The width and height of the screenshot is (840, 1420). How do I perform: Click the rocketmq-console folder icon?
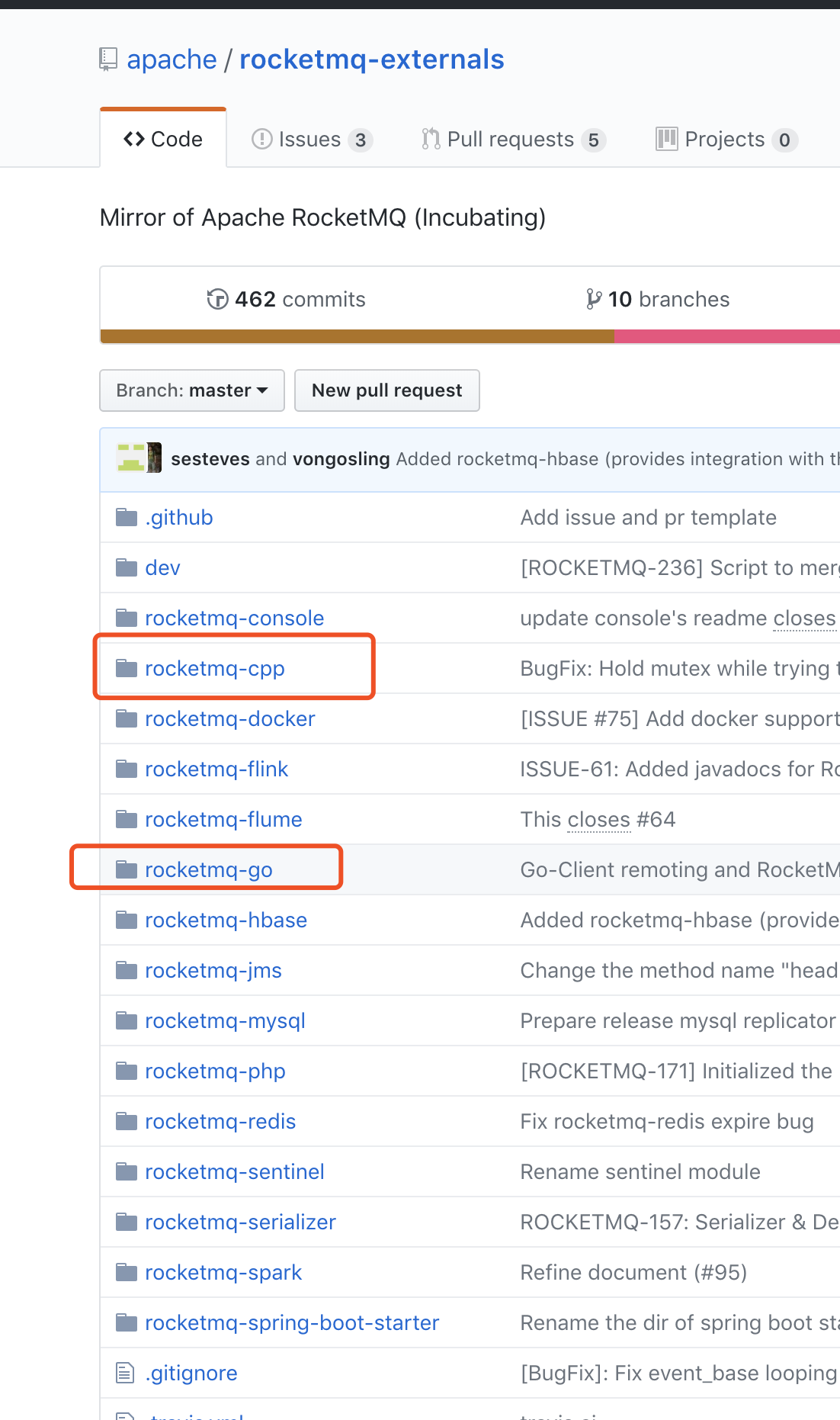(x=126, y=618)
